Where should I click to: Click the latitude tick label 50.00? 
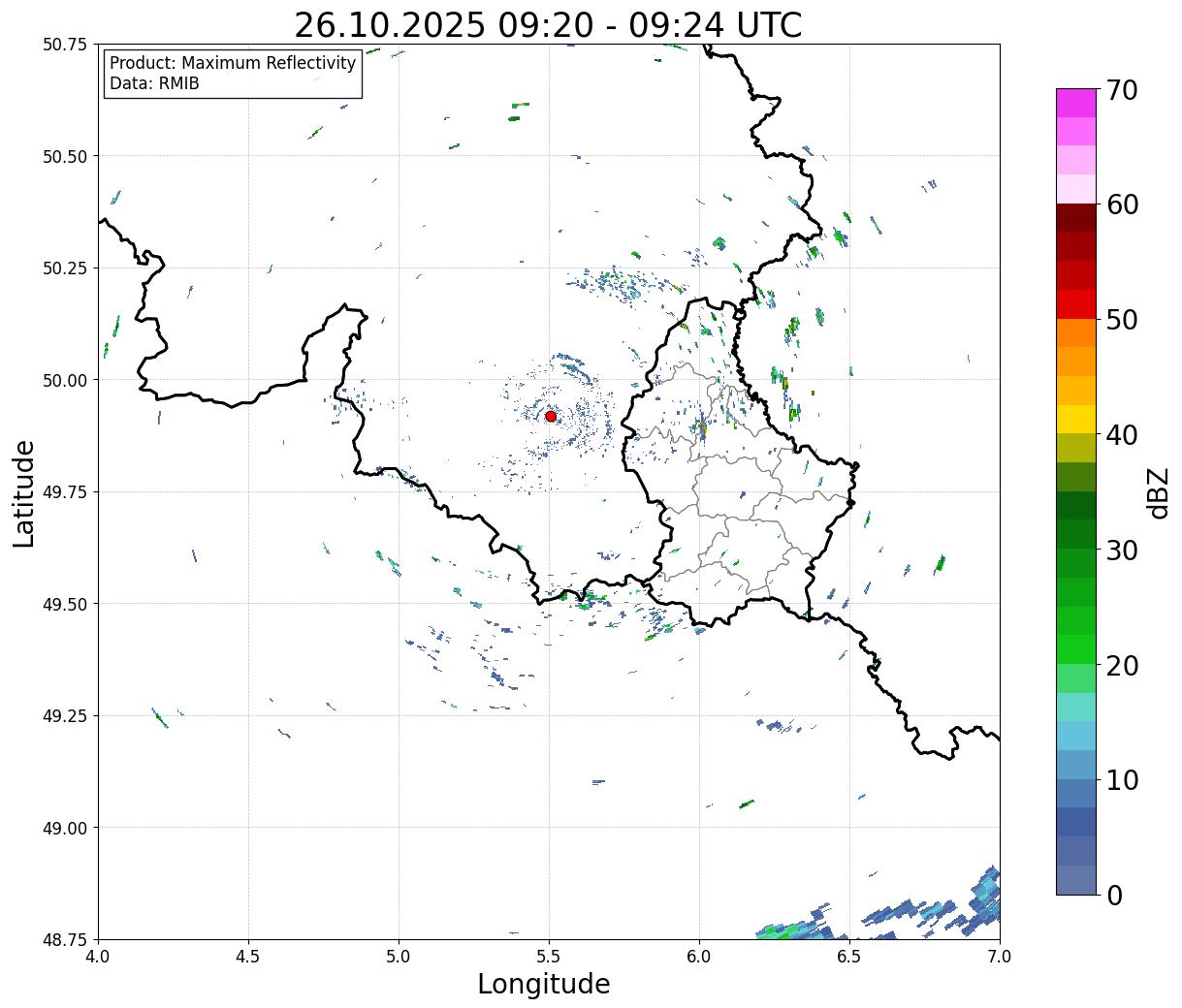(x=64, y=380)
